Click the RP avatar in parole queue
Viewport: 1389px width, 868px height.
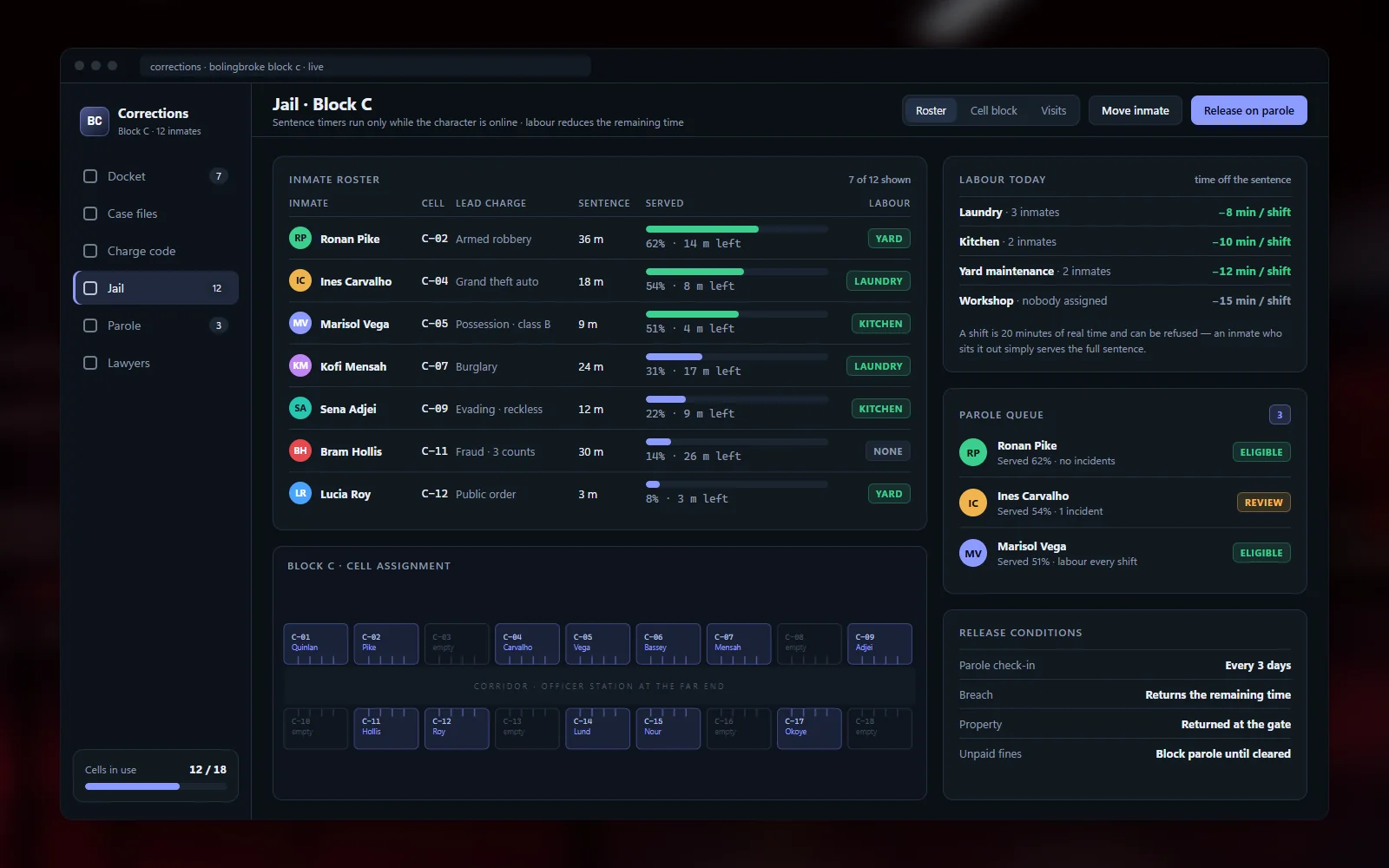click(973, 452)
